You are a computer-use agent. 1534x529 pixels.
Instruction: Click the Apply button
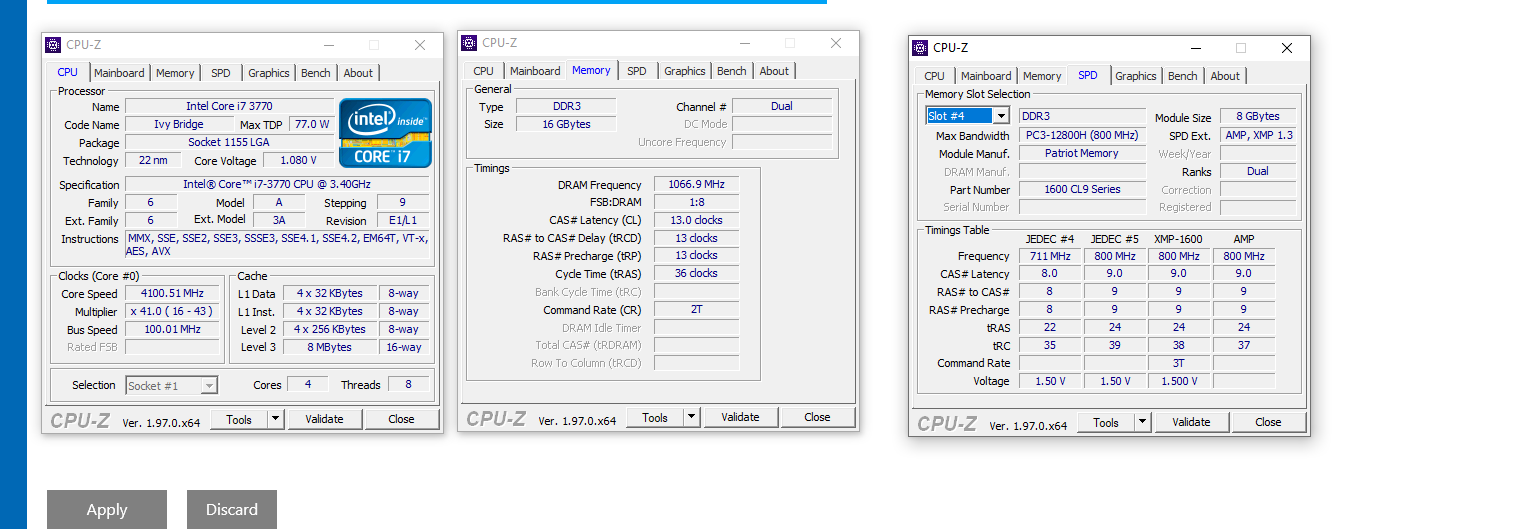pyautogui.click(x=107, y=509)
